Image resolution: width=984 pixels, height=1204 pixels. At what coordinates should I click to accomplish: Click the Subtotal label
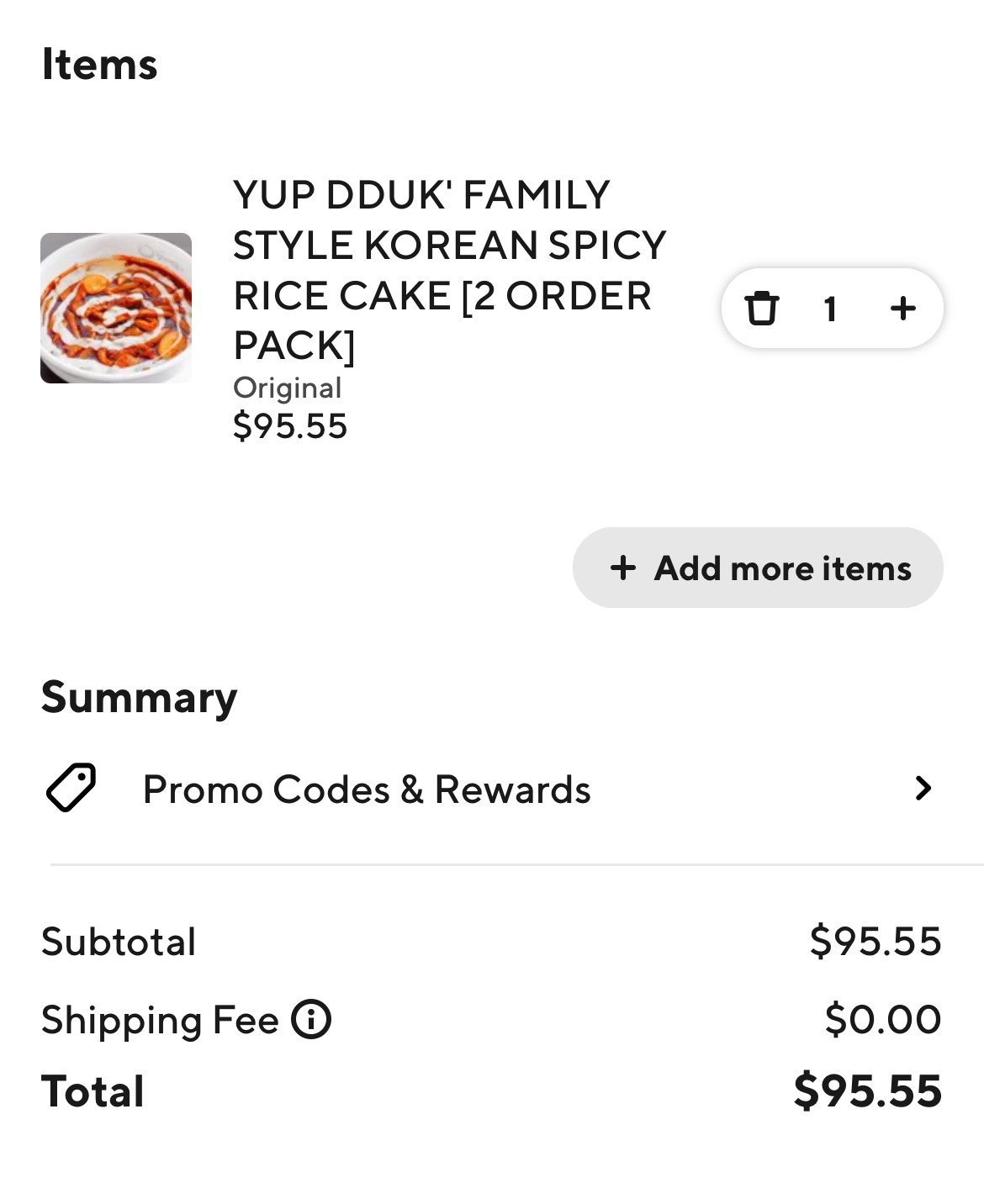pos(119,941)
